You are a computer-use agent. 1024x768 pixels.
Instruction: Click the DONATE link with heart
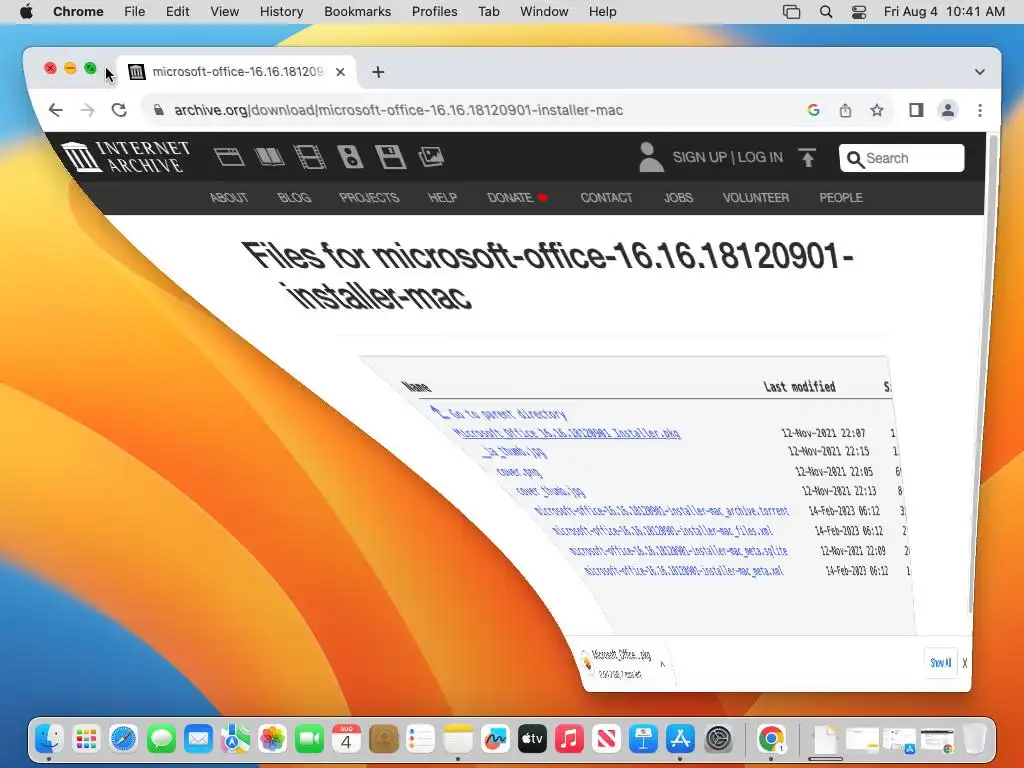pos(517,198)
